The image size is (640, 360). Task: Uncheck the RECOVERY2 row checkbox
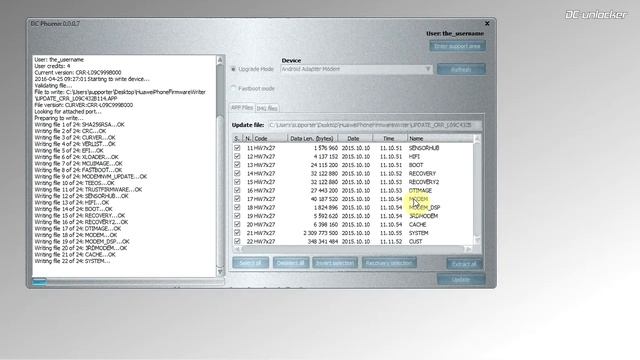pos(237,182)
